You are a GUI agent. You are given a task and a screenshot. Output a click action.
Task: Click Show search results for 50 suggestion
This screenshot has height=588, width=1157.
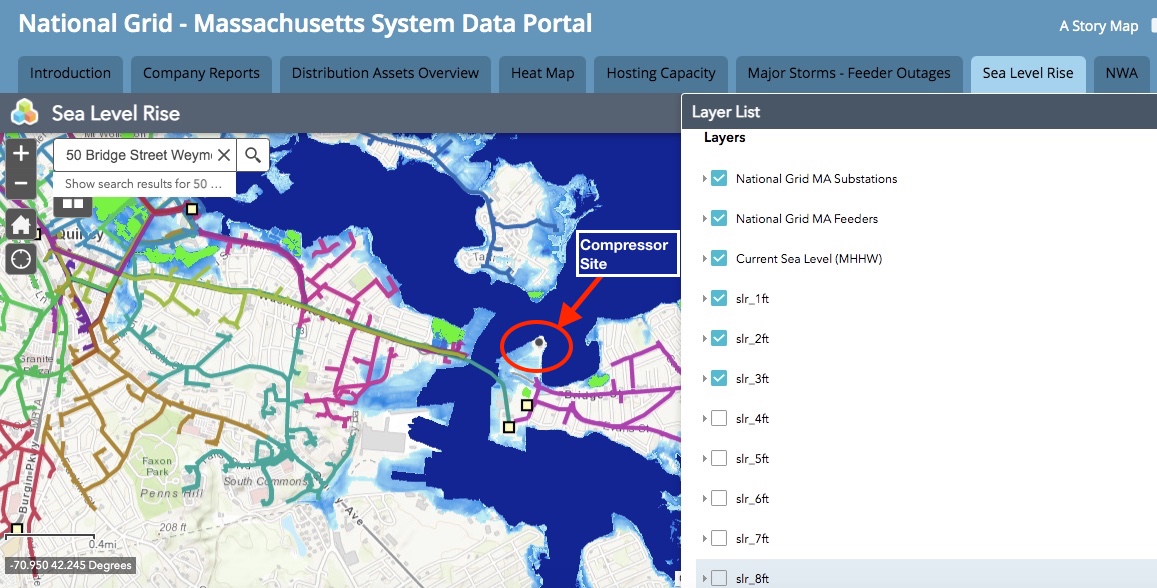144,184
